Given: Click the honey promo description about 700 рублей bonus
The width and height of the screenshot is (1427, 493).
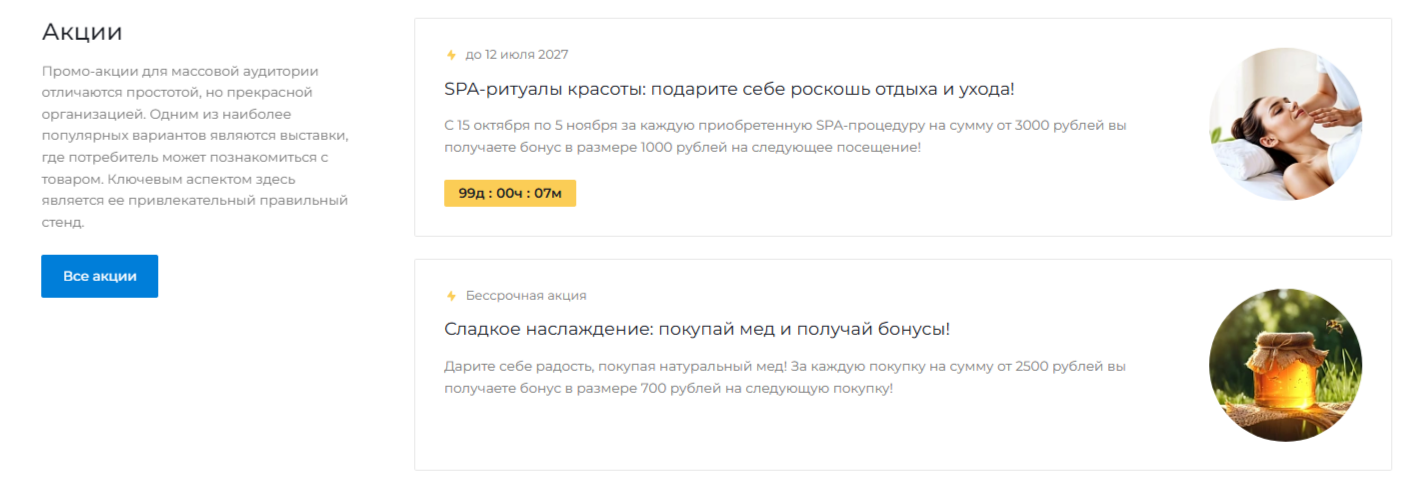Looking at the screenshot, I should [x=785, y=377].
